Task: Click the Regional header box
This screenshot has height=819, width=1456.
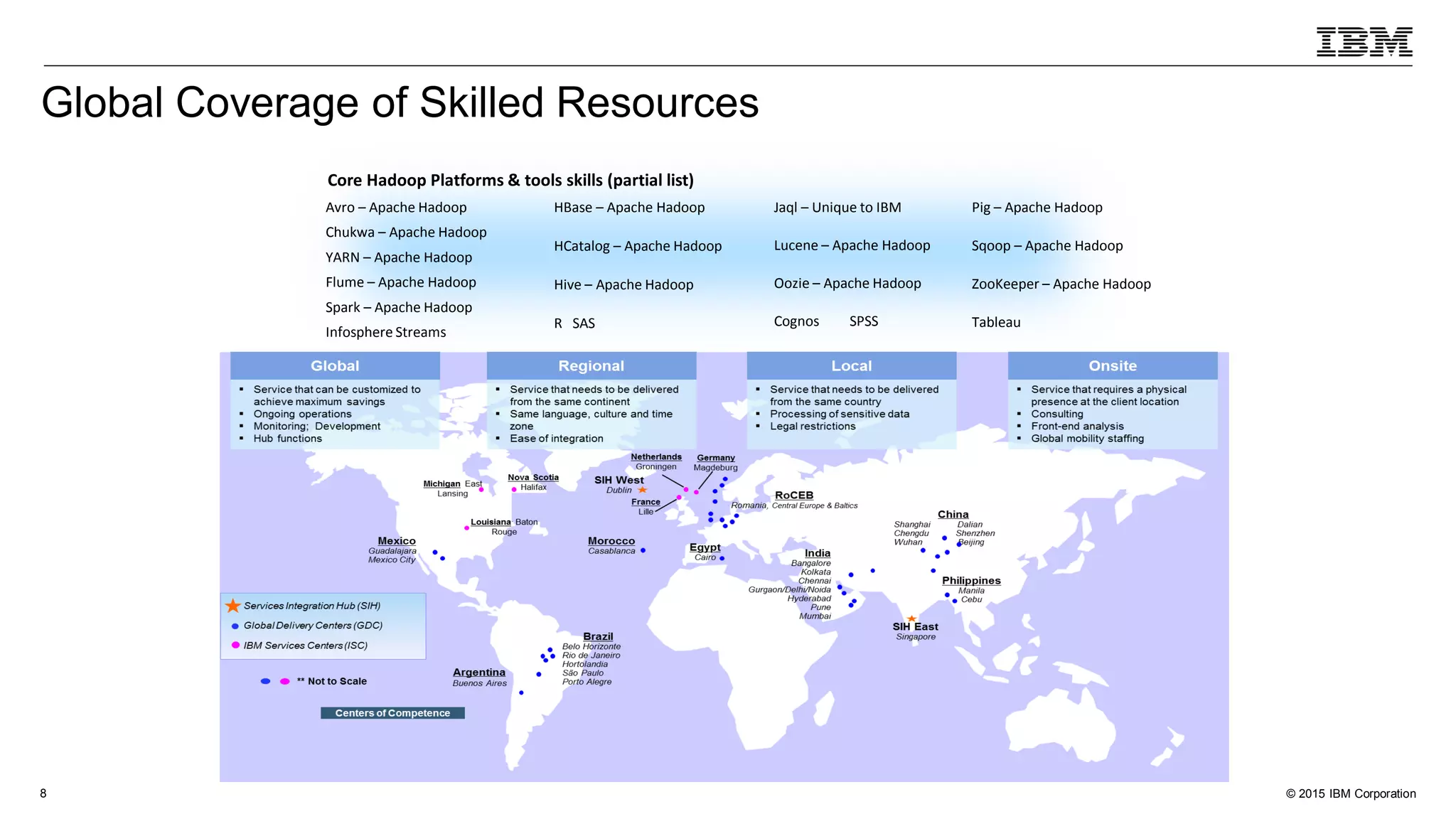Action: (591, 365)
